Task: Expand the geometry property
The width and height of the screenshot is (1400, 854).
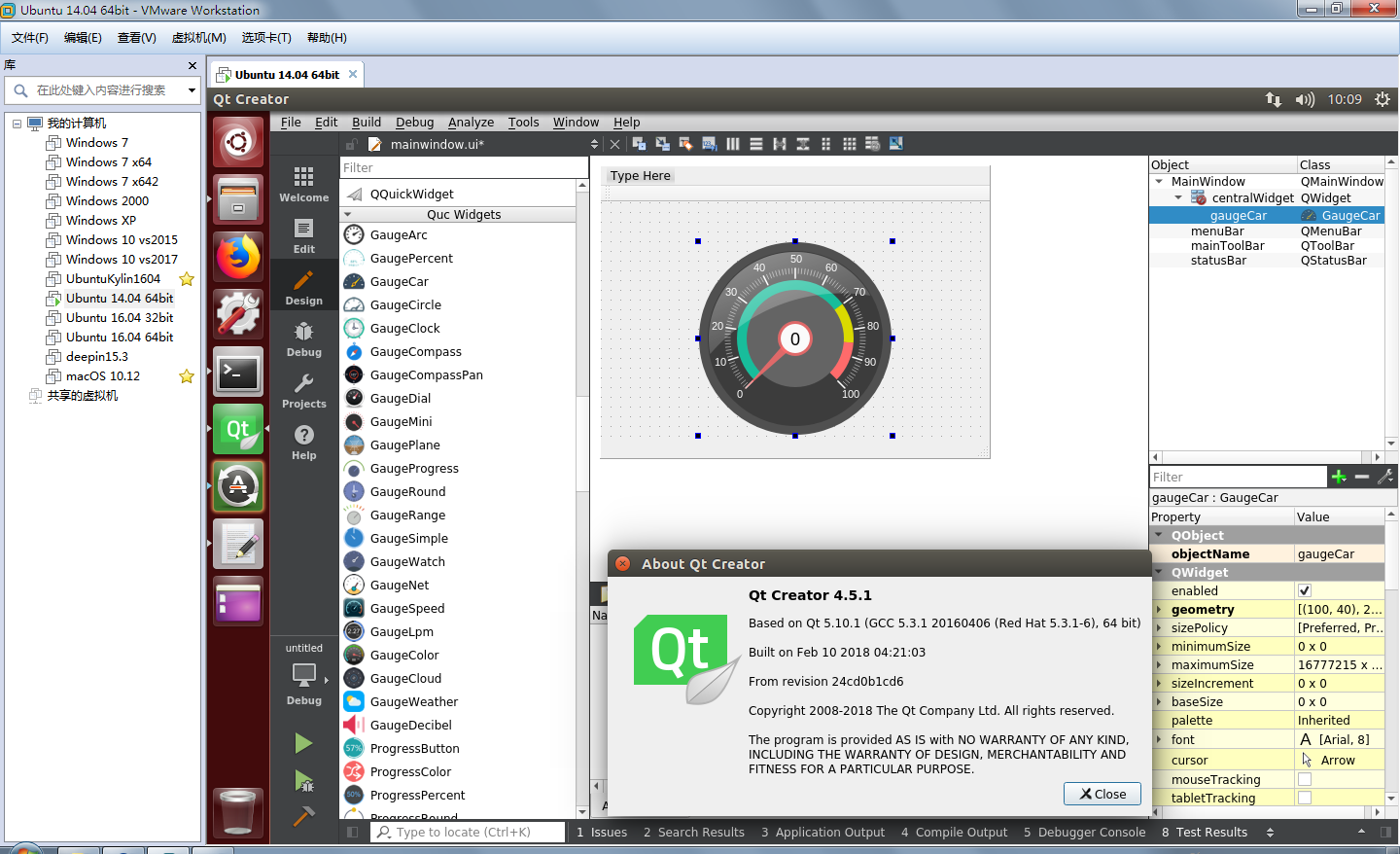Action: tap(1159, 609)
